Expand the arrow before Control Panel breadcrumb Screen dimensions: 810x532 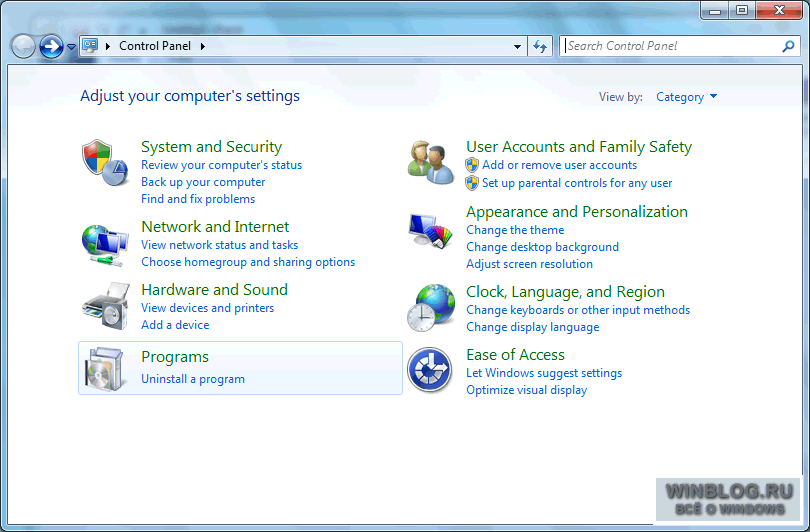pyautogui.click(x=107, y=46)
